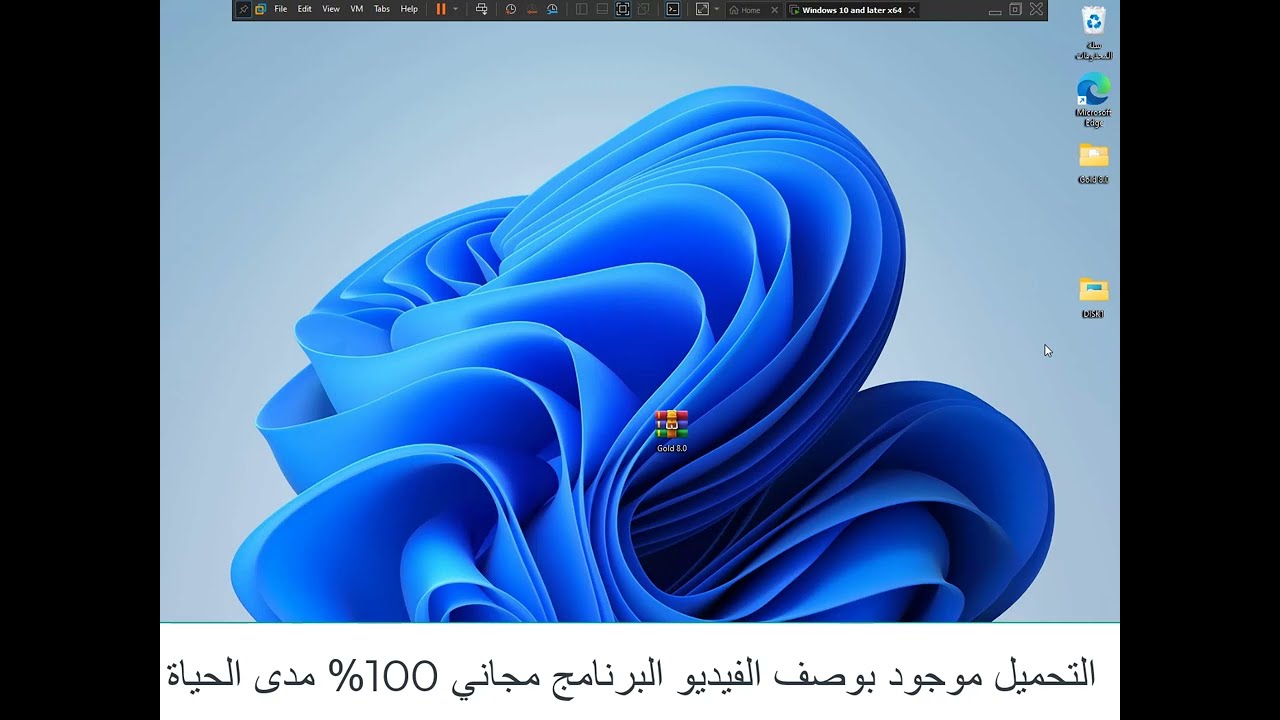Image resolution: width=1280 pixels, height=720 pixels.
Task: Open the Help menu
Action: coord(409,9)
